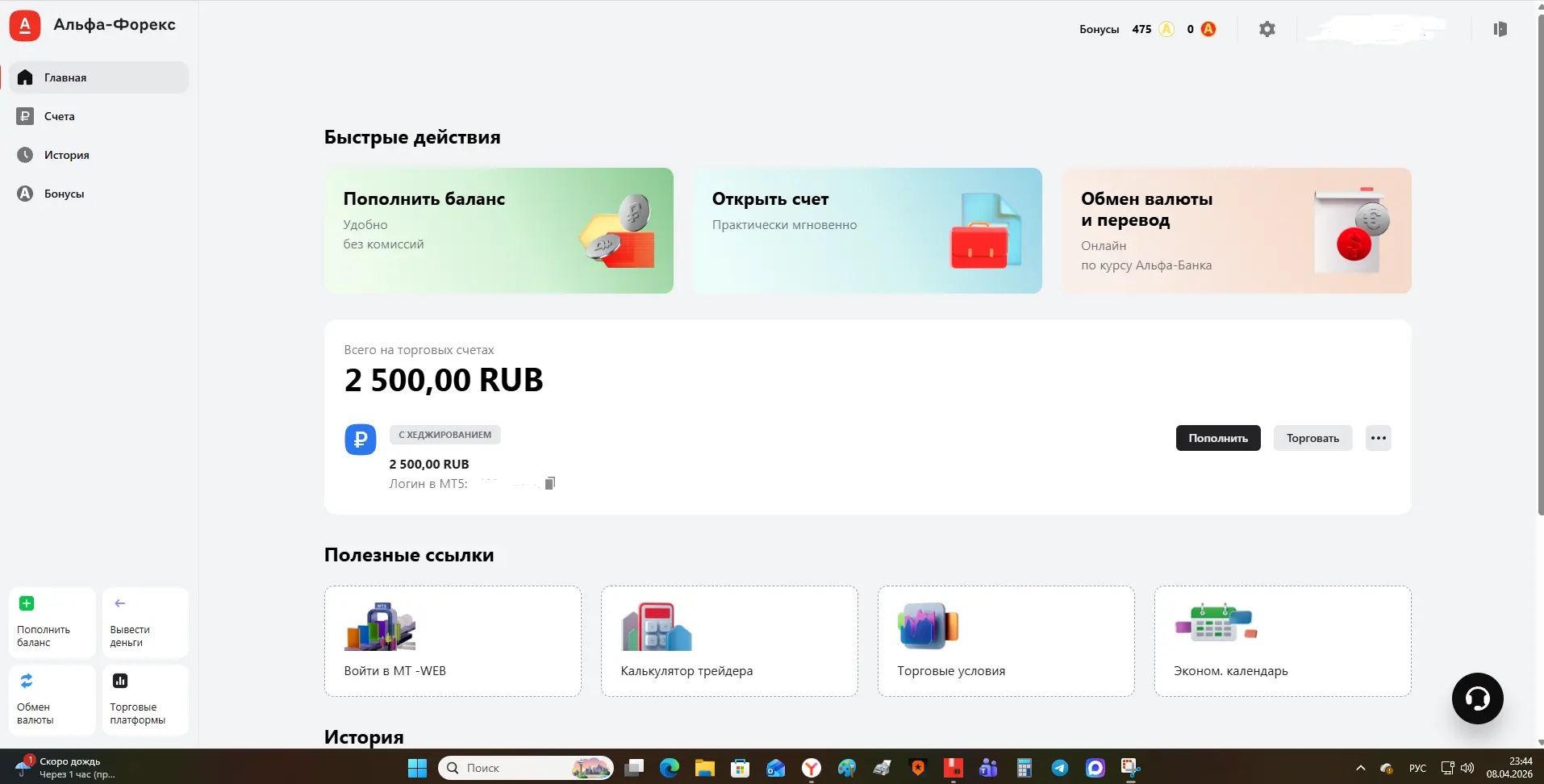Open settings via the gear icon
The image size is (1544, 784).
1267,29
